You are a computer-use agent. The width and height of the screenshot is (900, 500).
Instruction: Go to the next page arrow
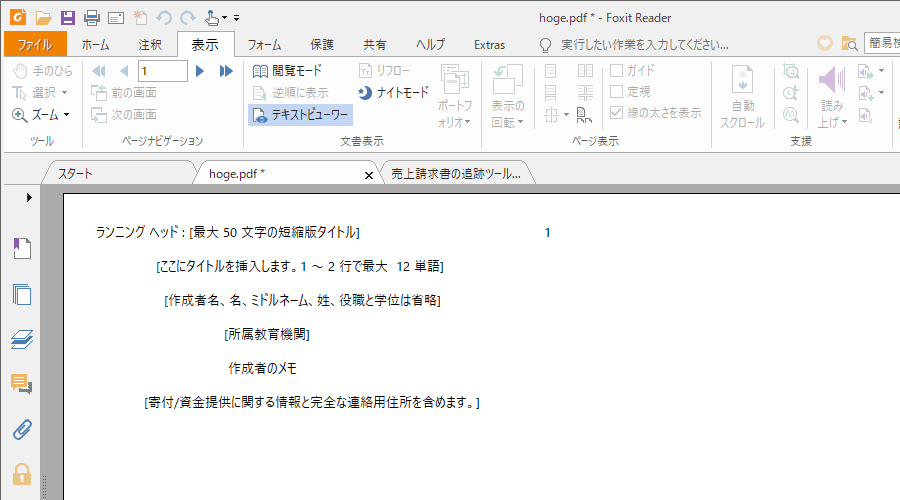click(x=200, y=71)
